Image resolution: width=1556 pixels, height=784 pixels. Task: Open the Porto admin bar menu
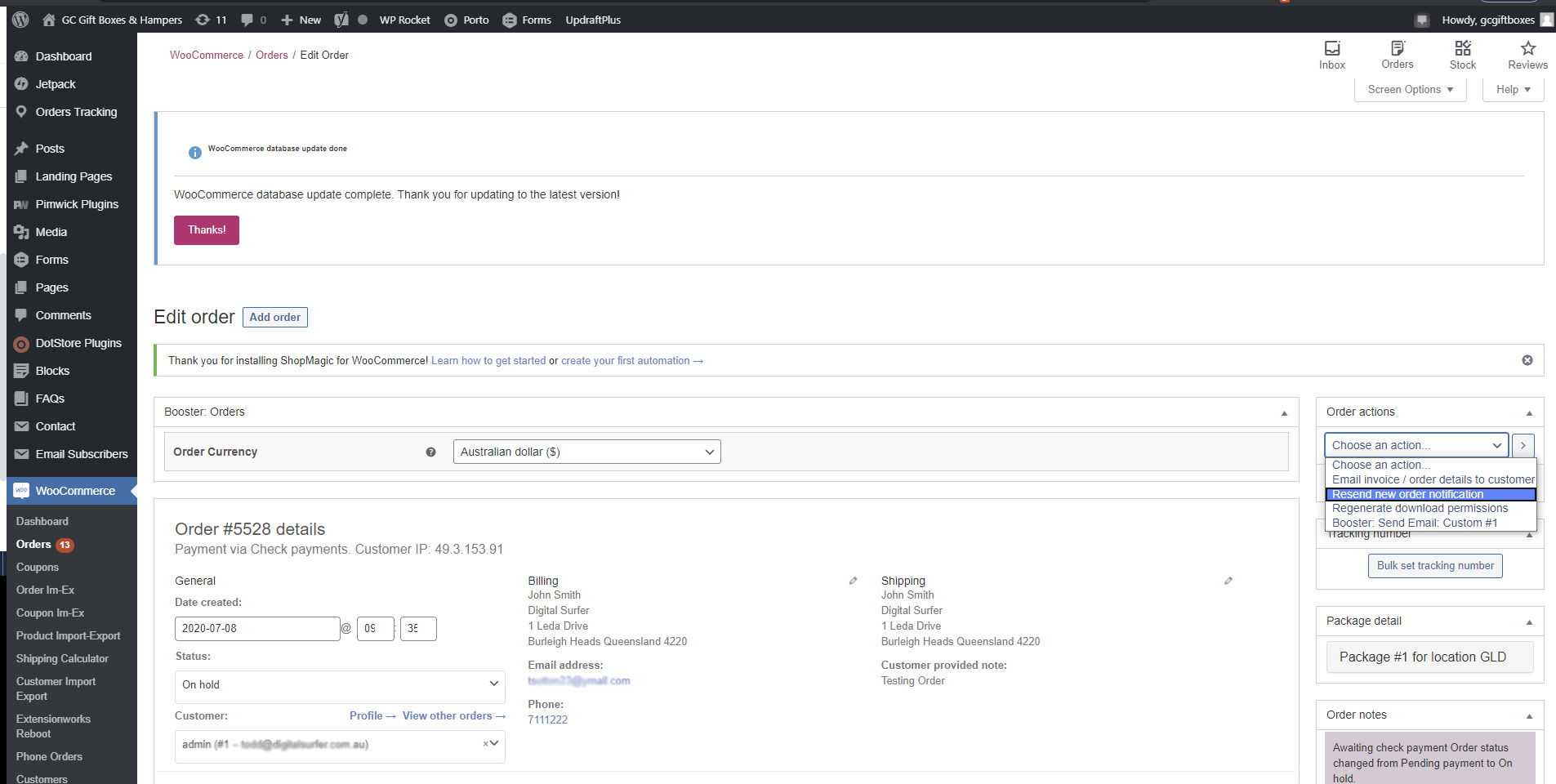[x=466, y=20]
